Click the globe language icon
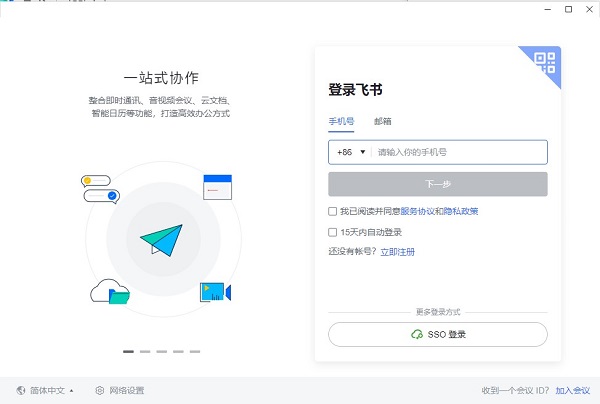Viewport: 600px width, 404px height. point(21,390)
